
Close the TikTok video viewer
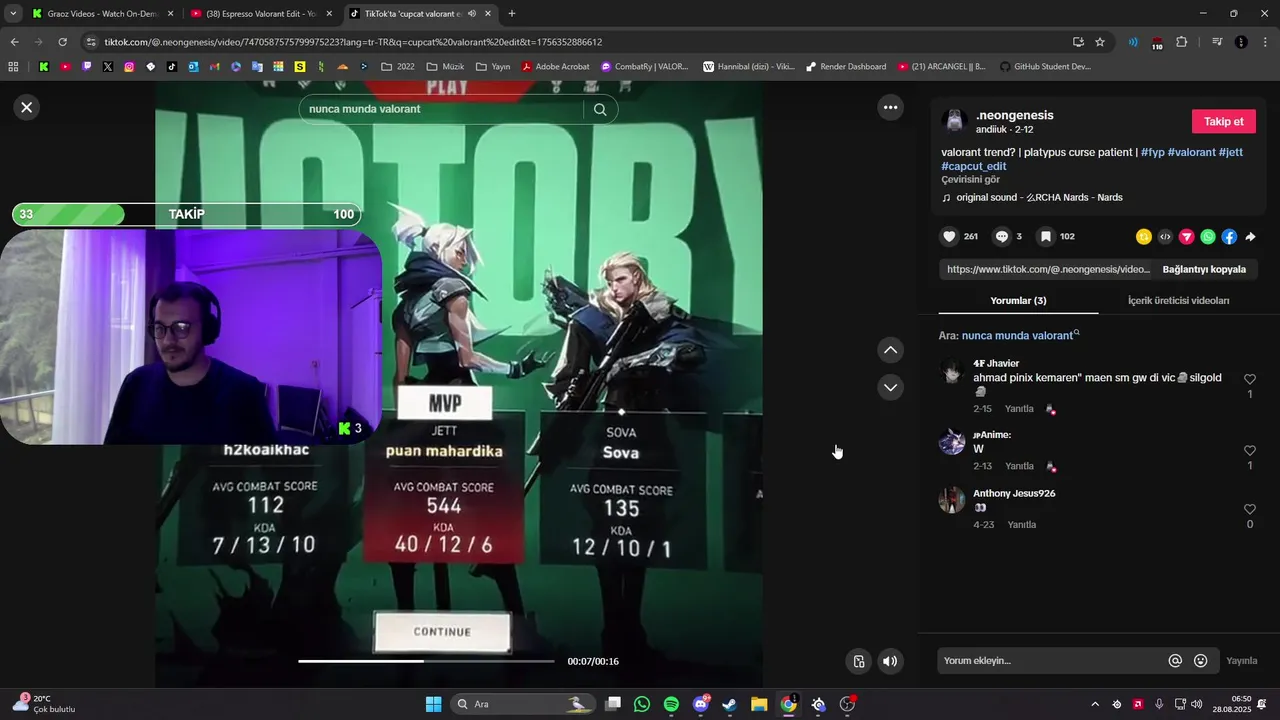(x=27, y=107)
